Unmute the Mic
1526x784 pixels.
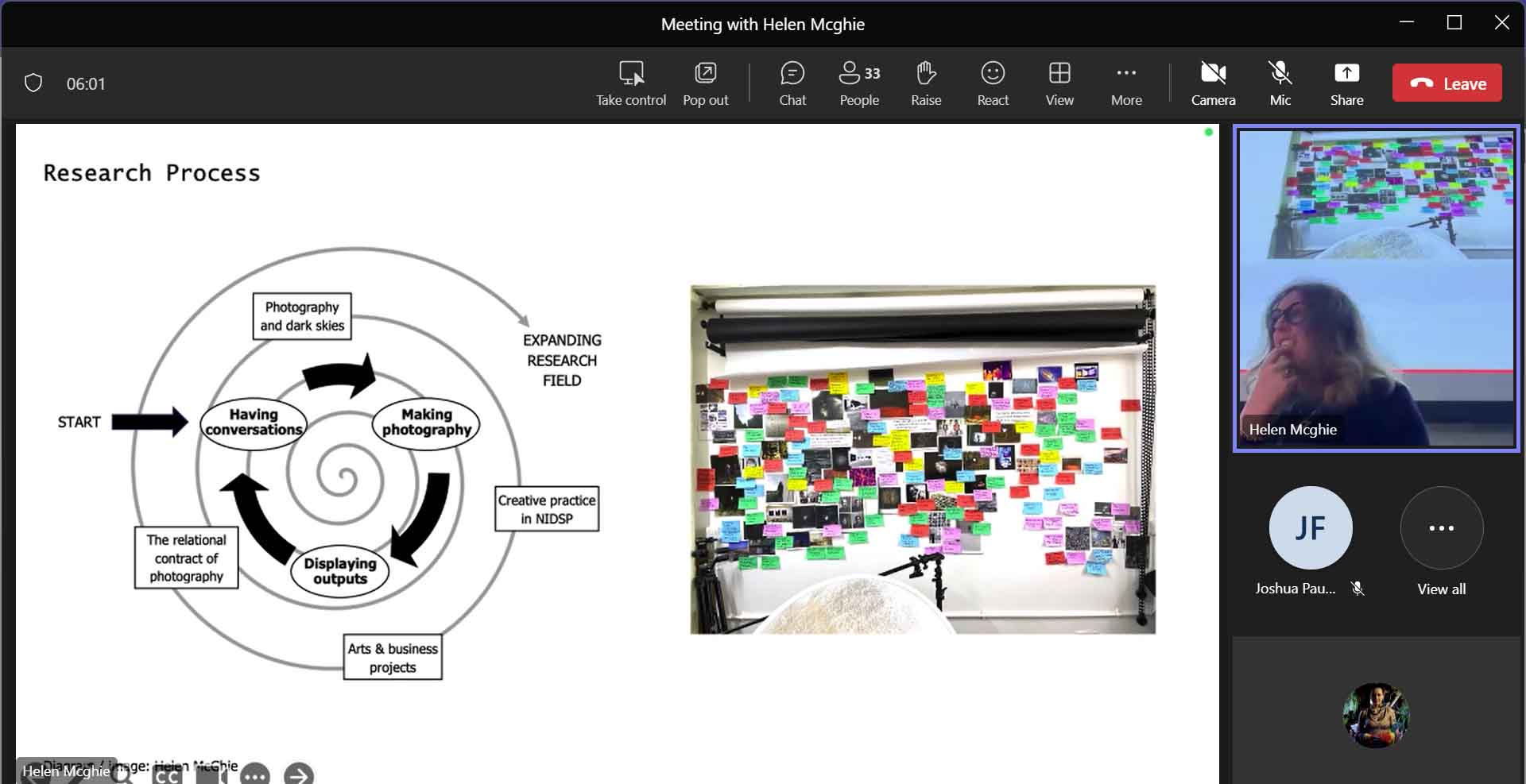1280,83
